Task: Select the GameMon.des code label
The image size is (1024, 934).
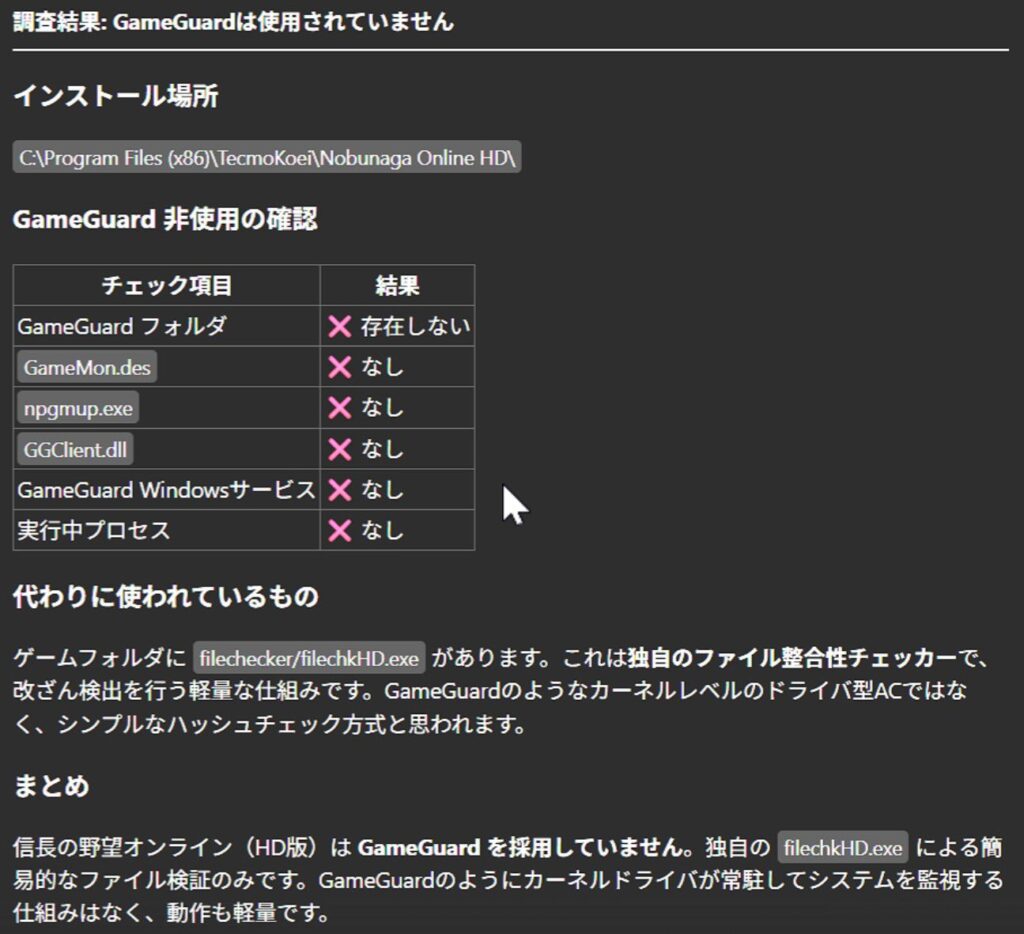Action: coord(87,367)
